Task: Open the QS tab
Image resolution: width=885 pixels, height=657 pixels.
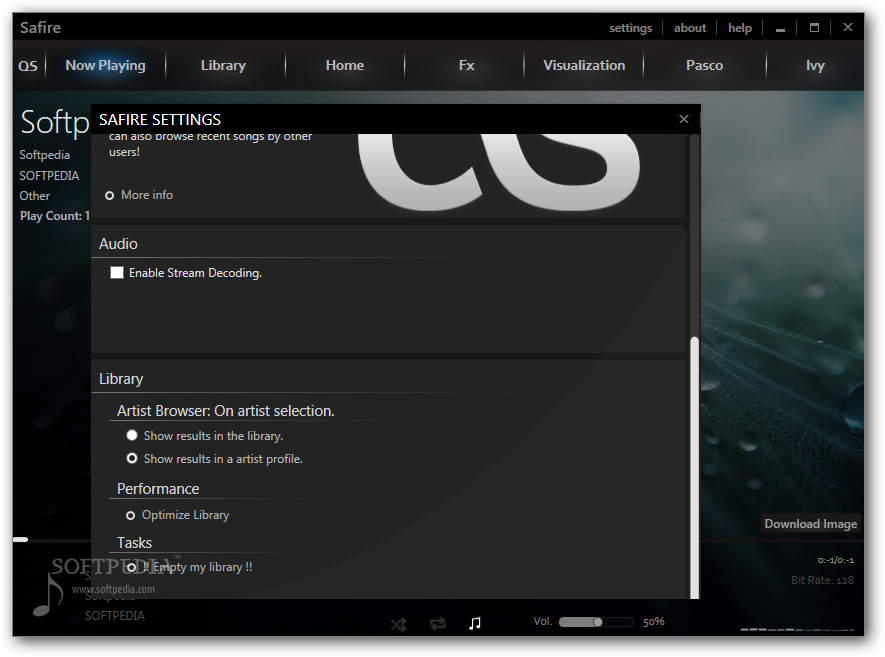Action: click(x=28, y=66)
